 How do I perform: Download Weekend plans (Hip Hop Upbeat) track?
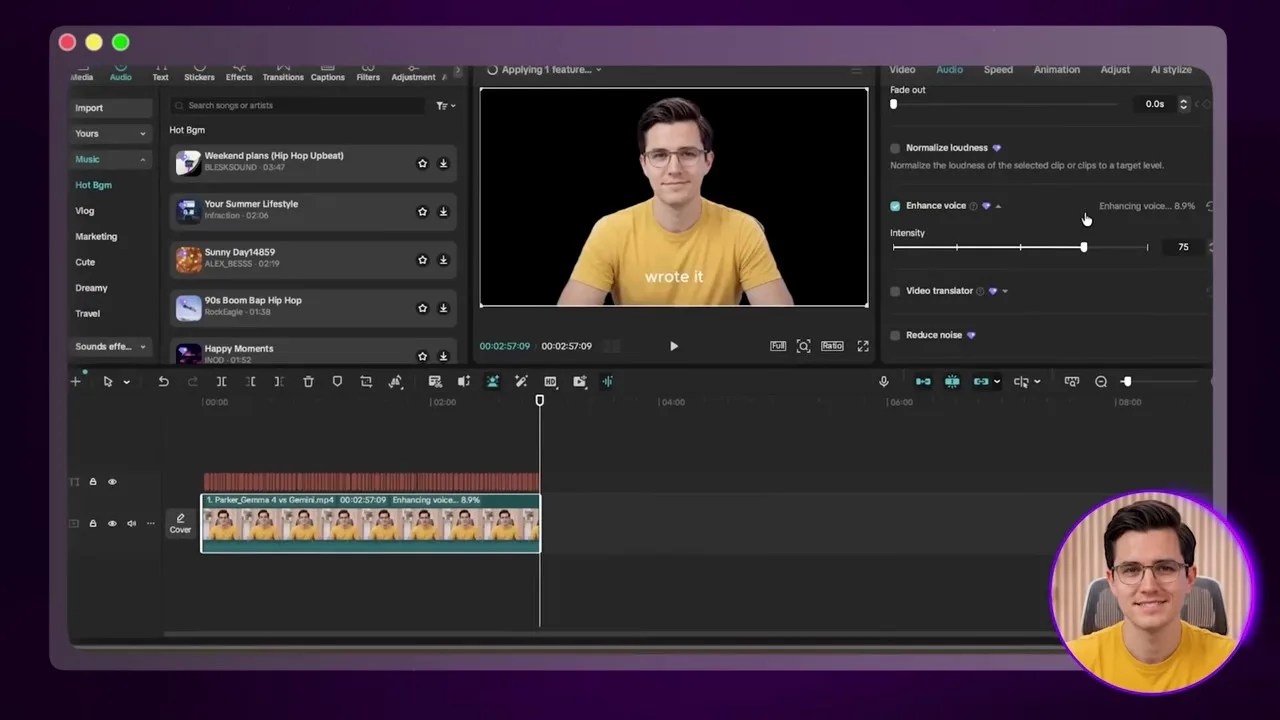[x=443, y=164]
